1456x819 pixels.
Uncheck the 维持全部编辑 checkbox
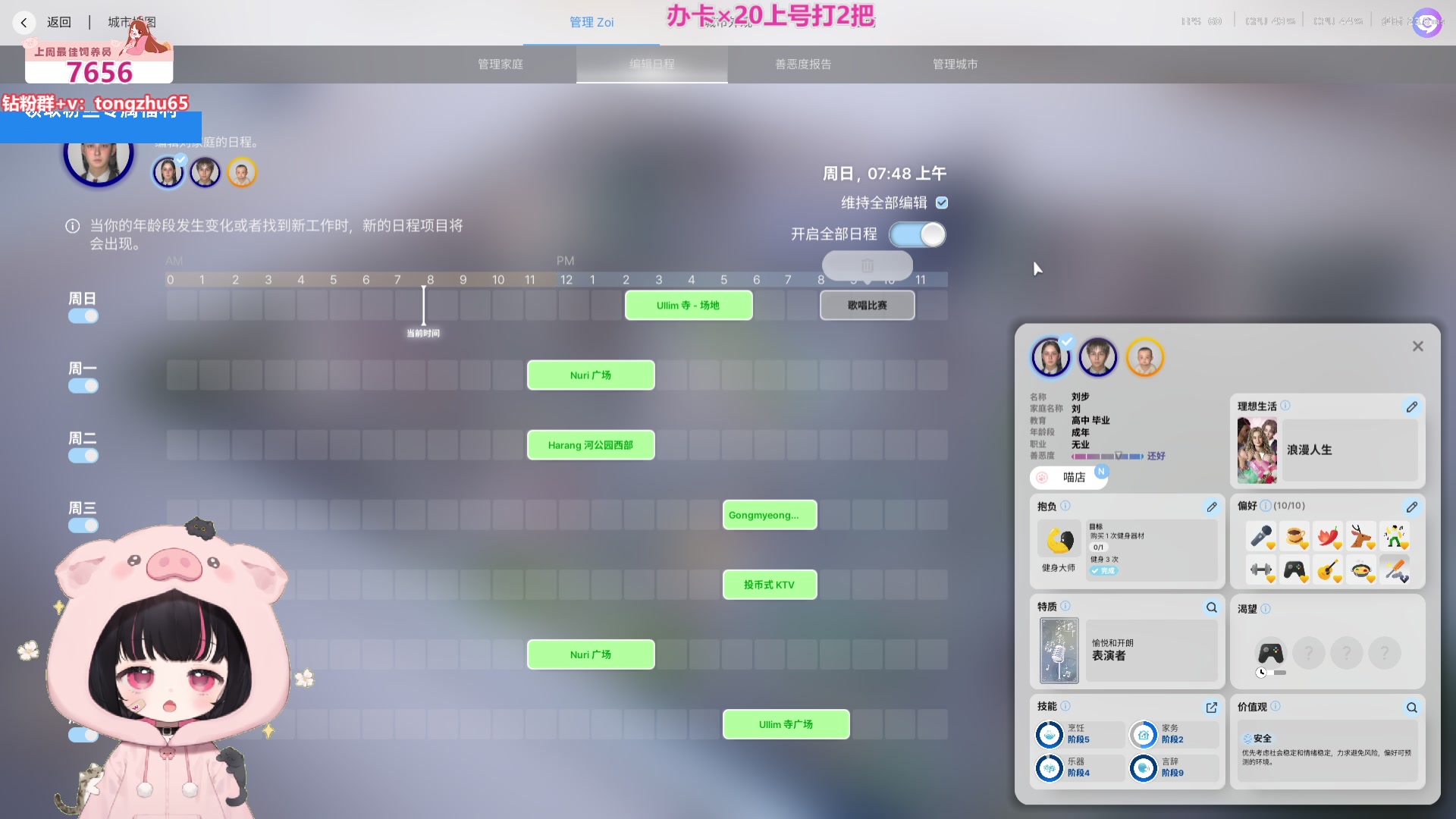pyautogui.click(x=942, y=202)
